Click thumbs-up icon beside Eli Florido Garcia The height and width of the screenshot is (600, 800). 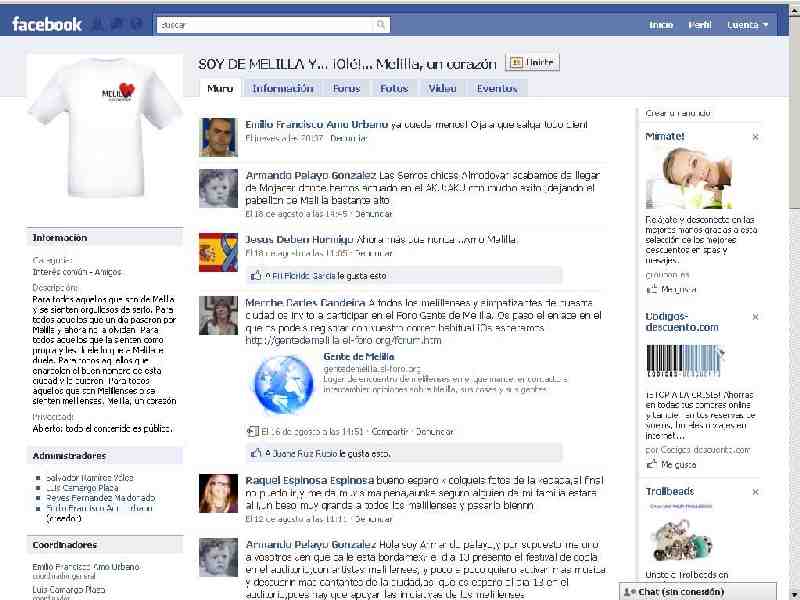[256, 275]
